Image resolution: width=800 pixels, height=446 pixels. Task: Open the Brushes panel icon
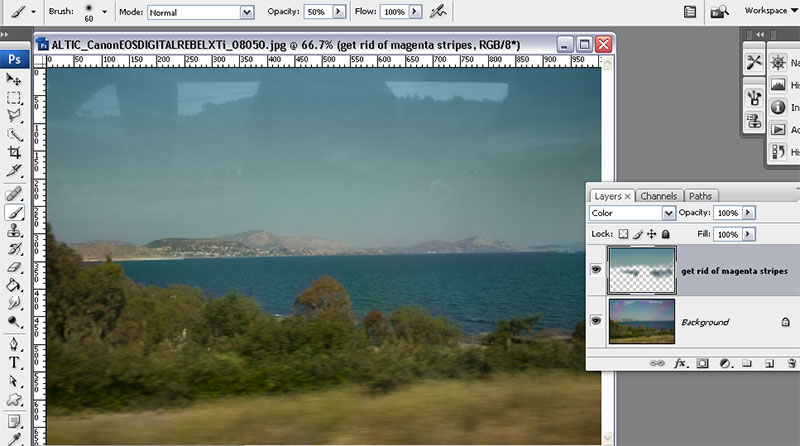(x=754, y=97)
